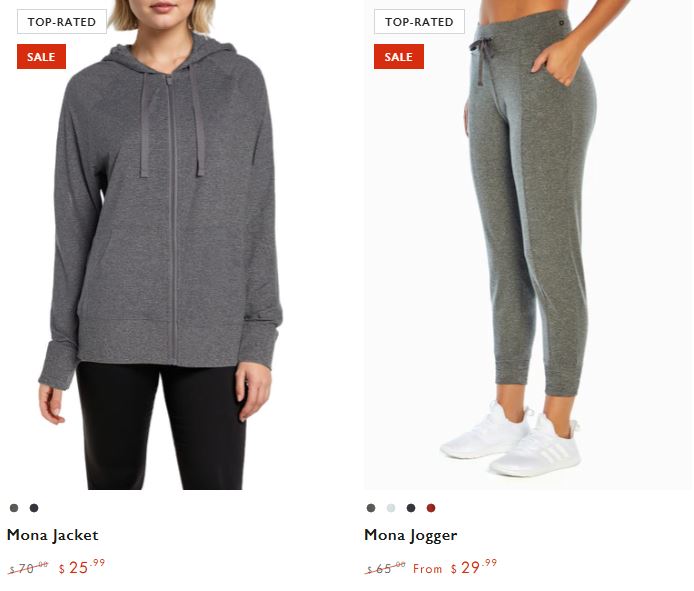
Task: Pick the dark charcoal swatch for Mona Jogger
Action: coord(411,508)
